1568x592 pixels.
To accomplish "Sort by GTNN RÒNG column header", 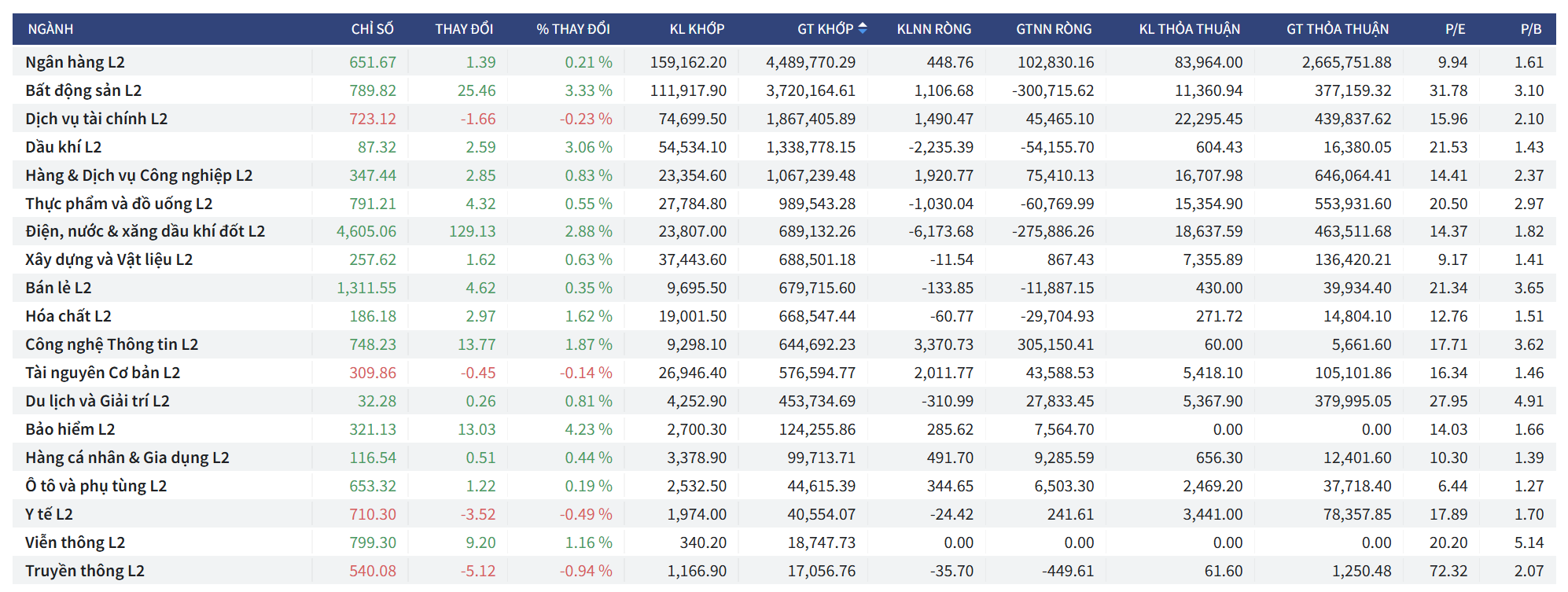I will point(1053,29).
